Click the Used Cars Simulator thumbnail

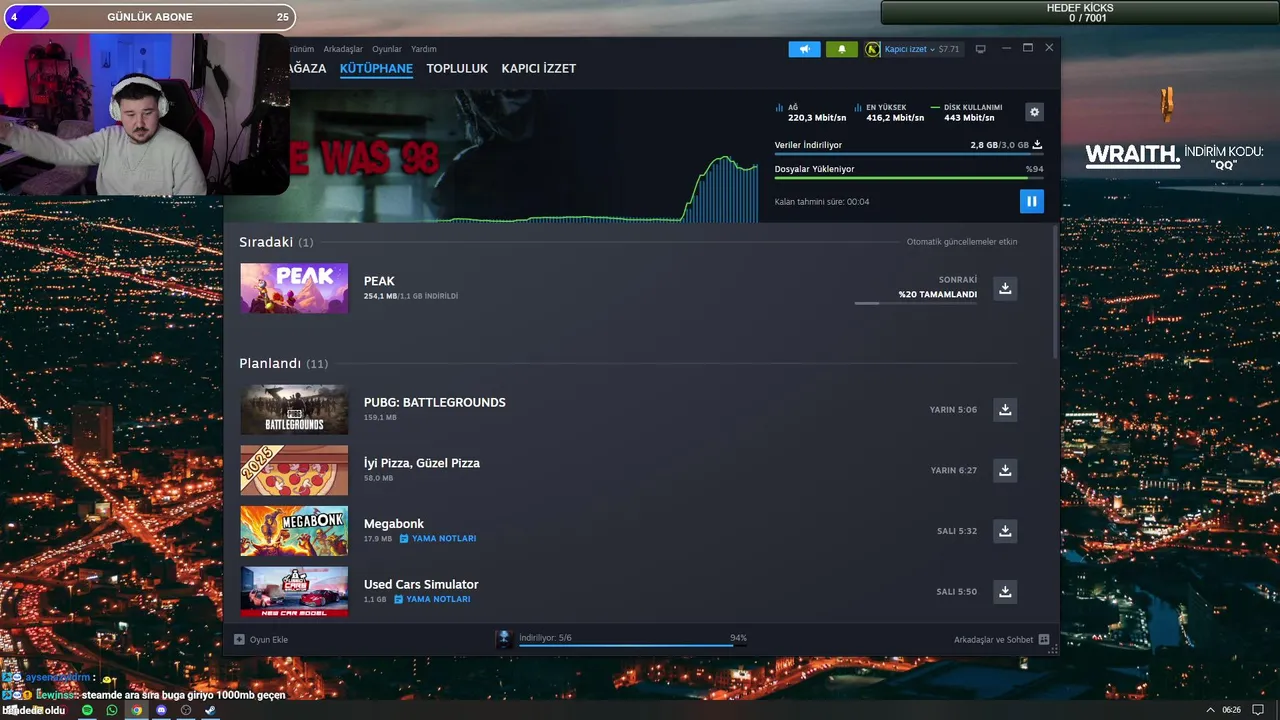coord(294,591)
